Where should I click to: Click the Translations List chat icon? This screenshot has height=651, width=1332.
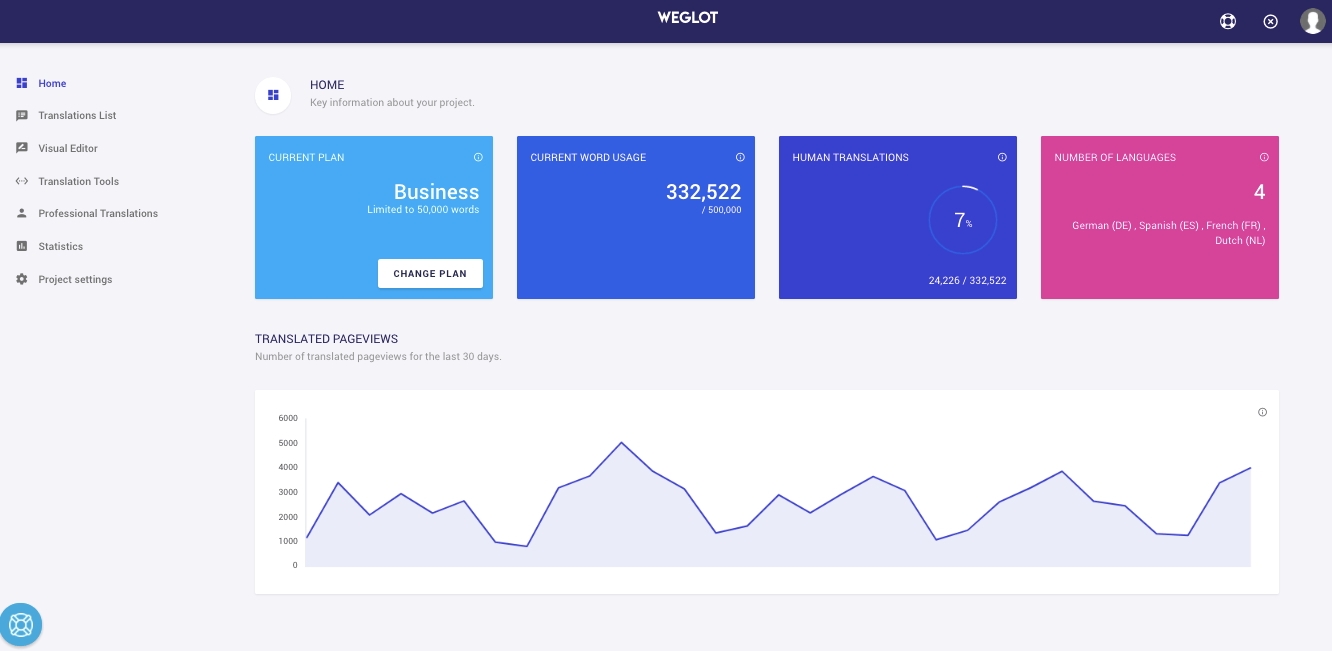pyautogui.click(x=22, y=116)
